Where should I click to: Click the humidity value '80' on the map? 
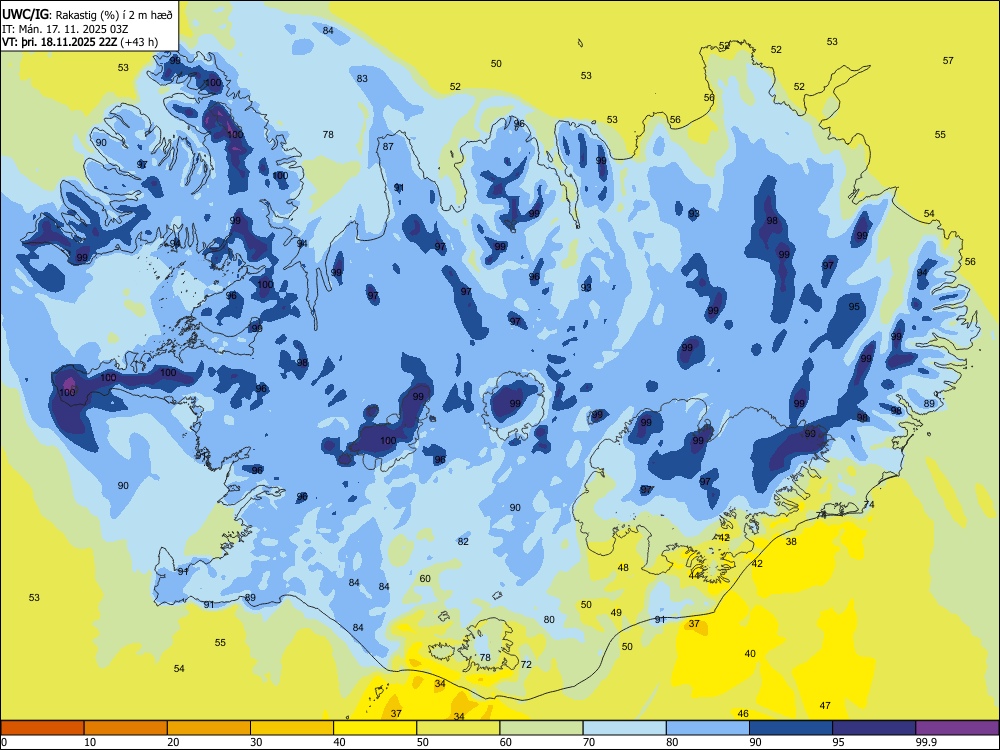click(549, 619)
